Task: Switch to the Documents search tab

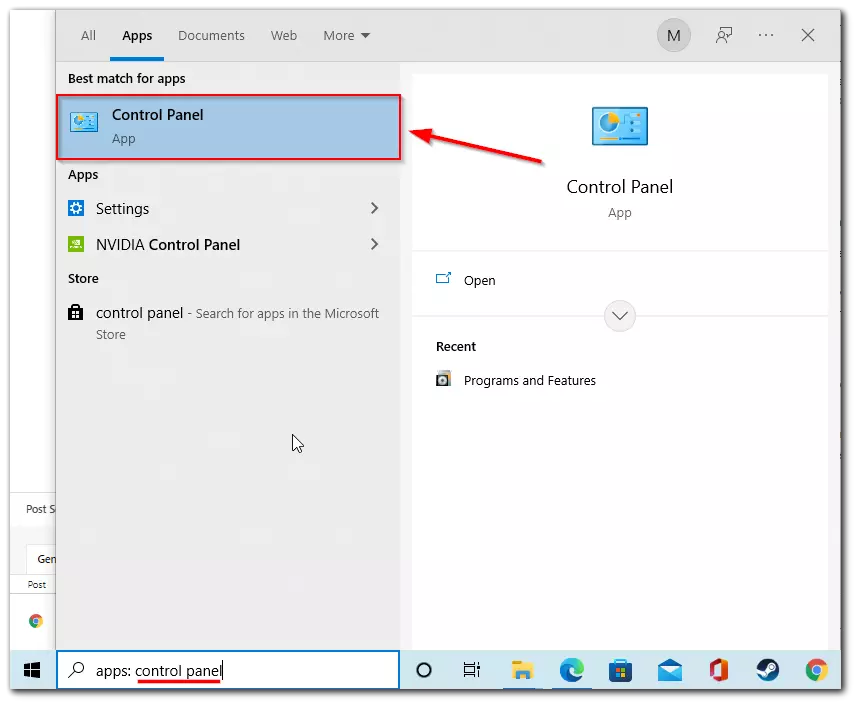Action: coord(211,36)
